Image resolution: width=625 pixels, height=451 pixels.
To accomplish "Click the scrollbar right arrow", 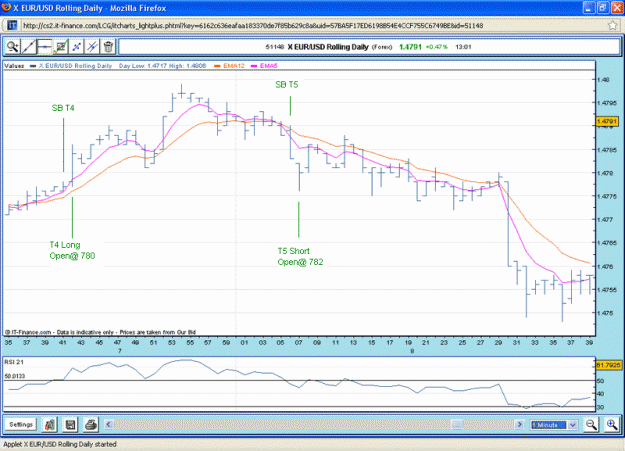I will click(x=519, y=425).
